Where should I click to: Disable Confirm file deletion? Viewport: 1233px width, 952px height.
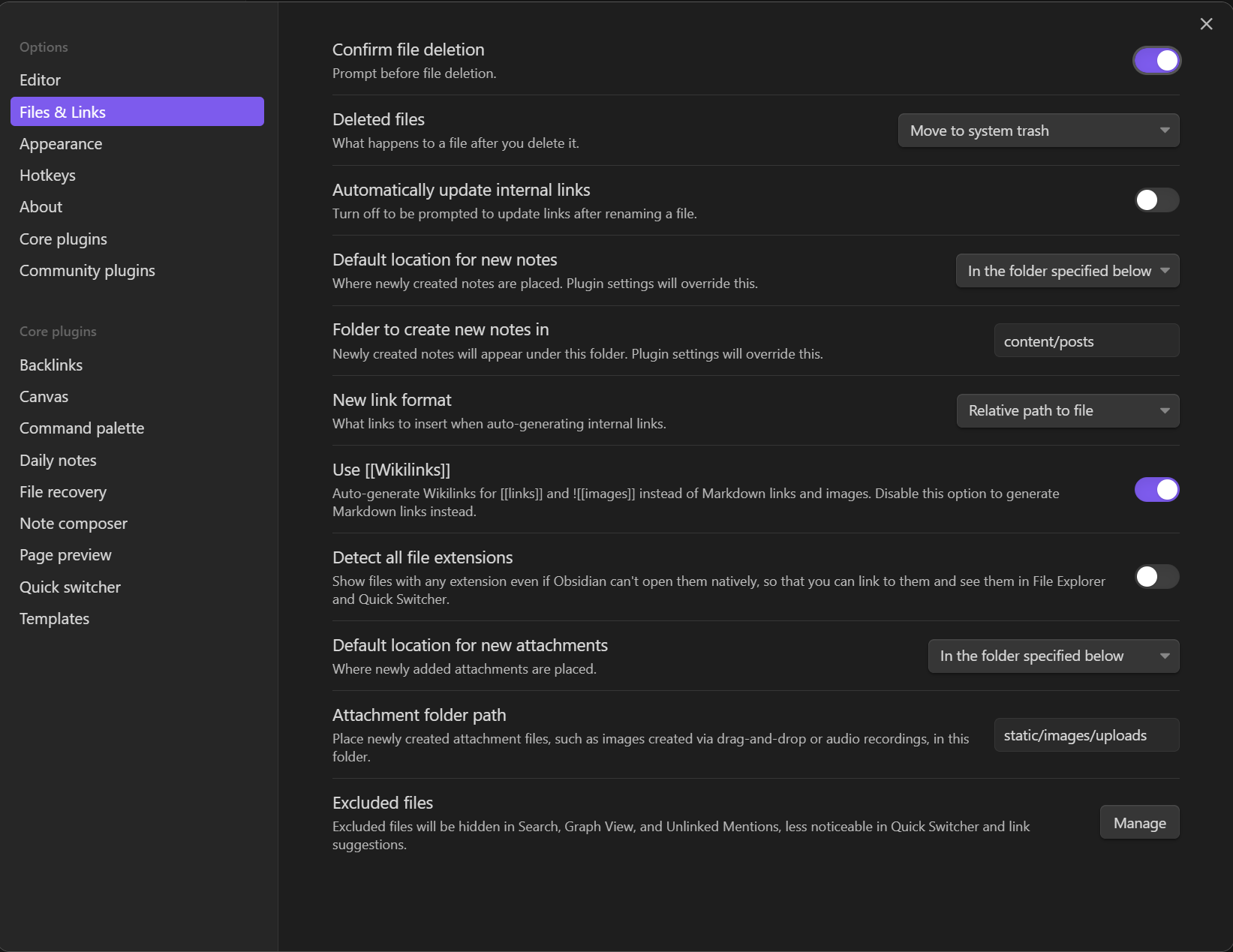coord(1156,60)
